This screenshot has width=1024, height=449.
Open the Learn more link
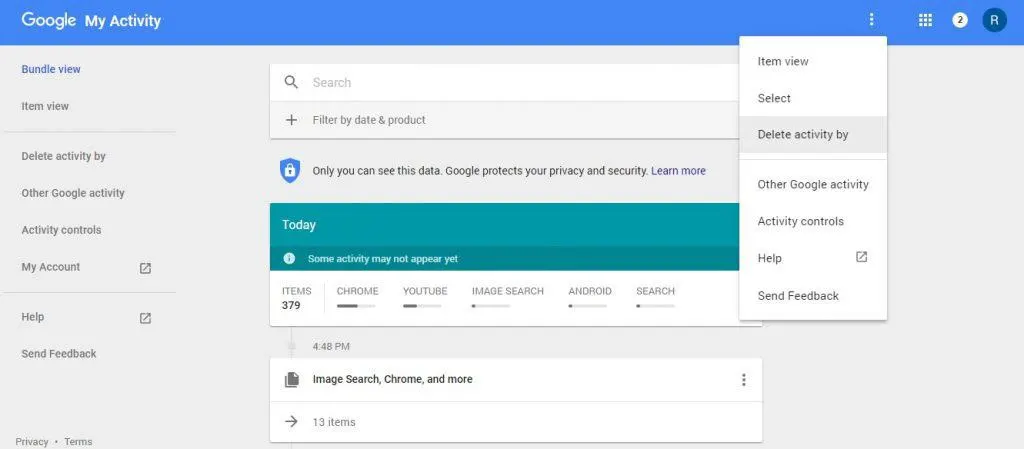click(679, 171)
